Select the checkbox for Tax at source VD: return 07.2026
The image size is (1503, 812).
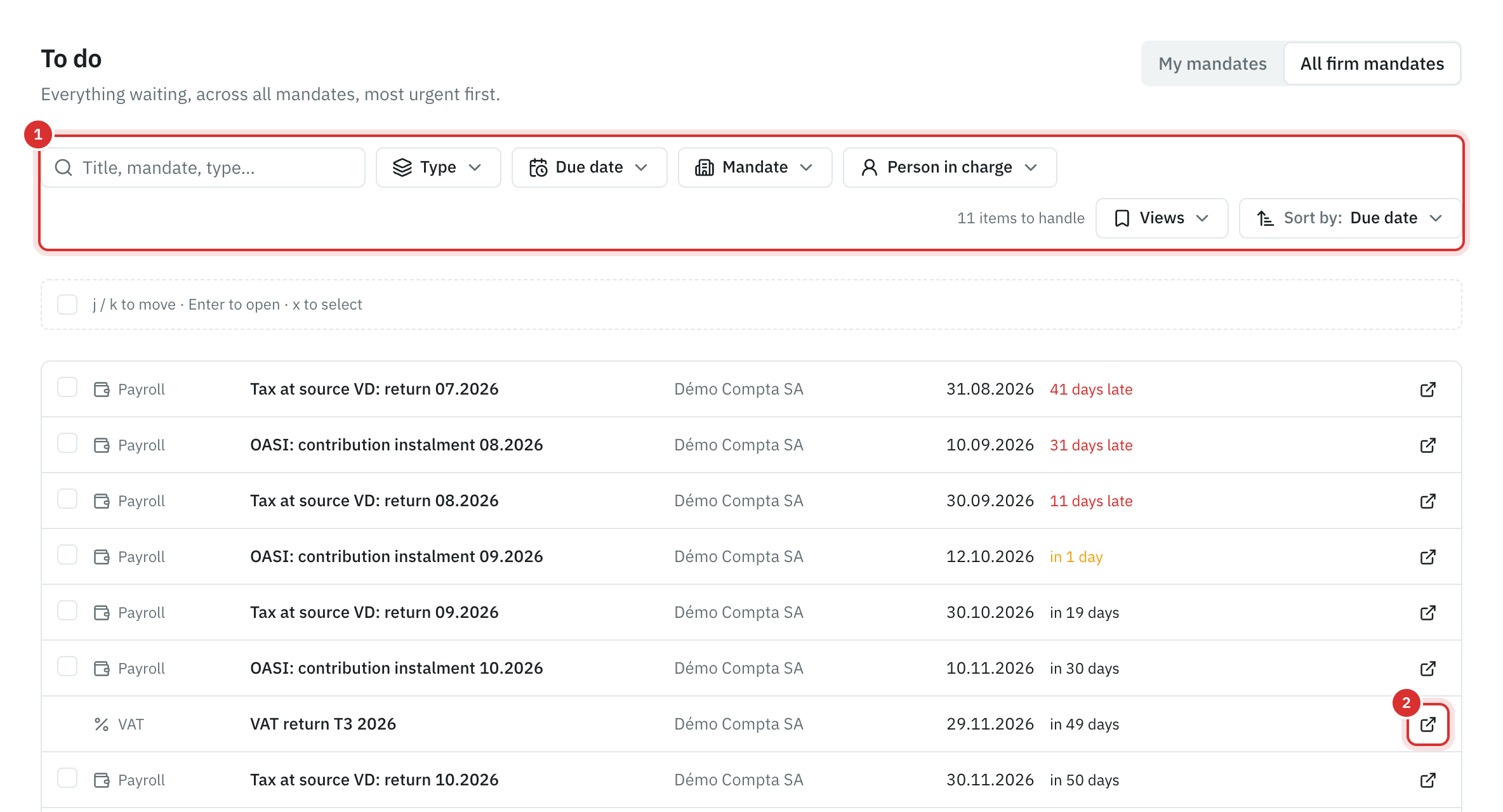point(67,387)
